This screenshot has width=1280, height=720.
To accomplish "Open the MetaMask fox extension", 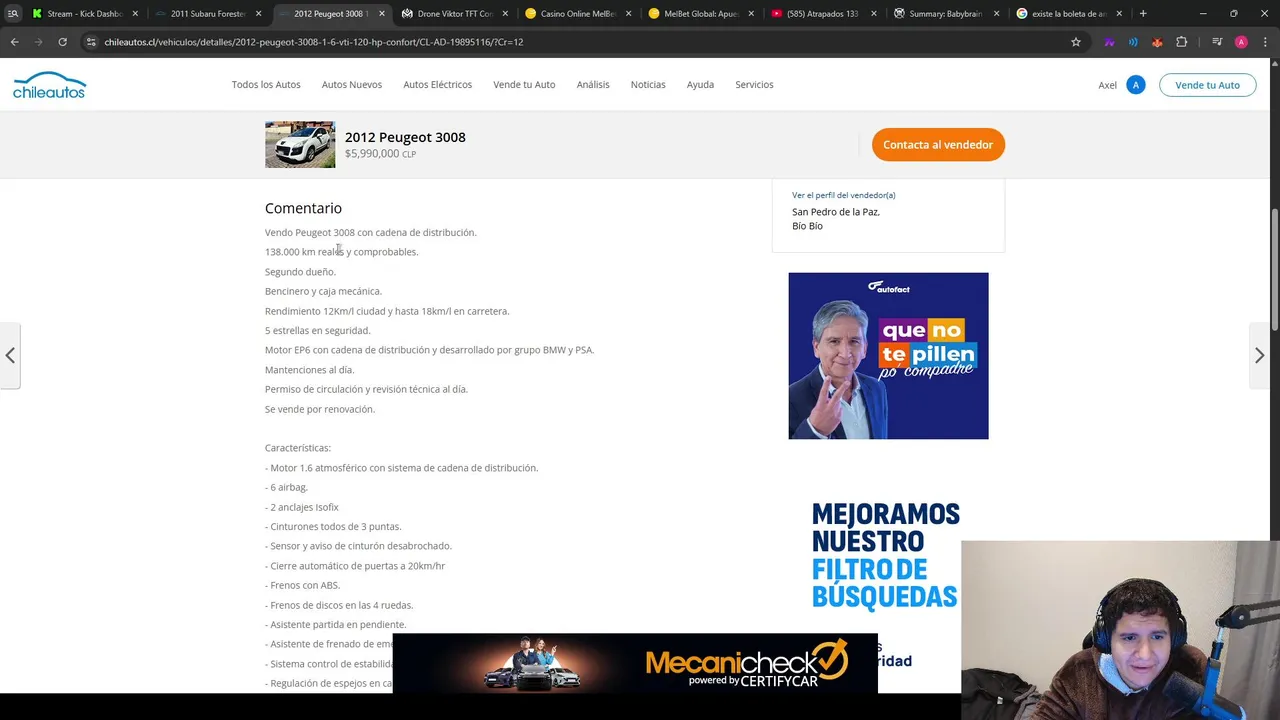I will (1157, 42).
